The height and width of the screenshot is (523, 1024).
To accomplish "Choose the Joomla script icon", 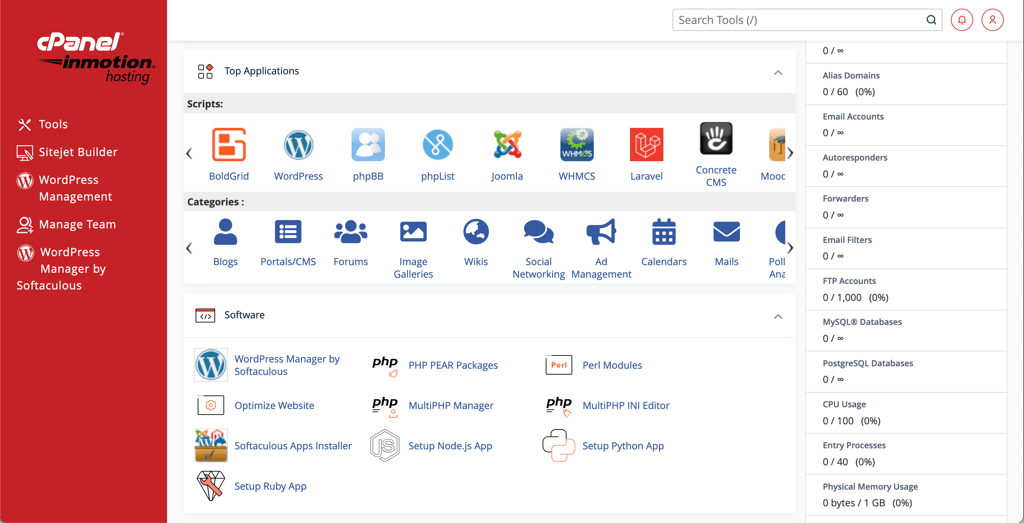I will coord(507,145).
